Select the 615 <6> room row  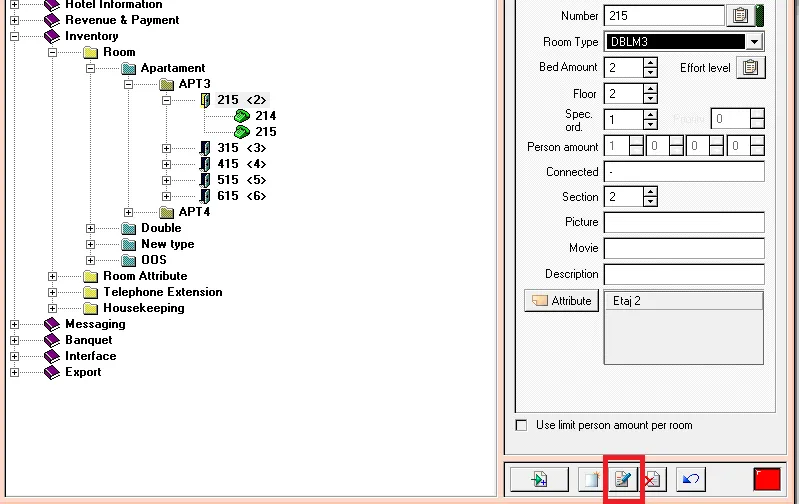click(x=242, y=196)
